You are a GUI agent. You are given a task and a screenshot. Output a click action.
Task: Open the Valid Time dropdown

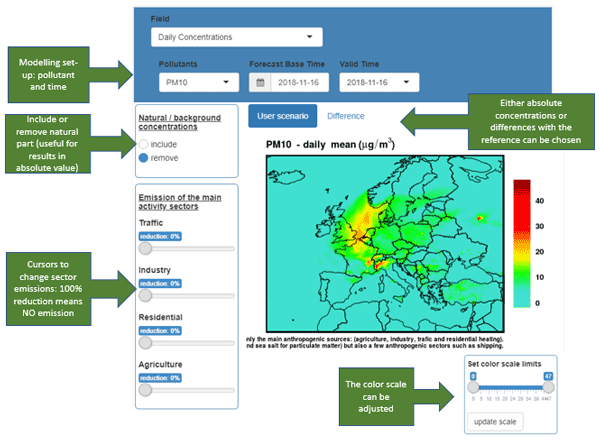pos(379,83)
